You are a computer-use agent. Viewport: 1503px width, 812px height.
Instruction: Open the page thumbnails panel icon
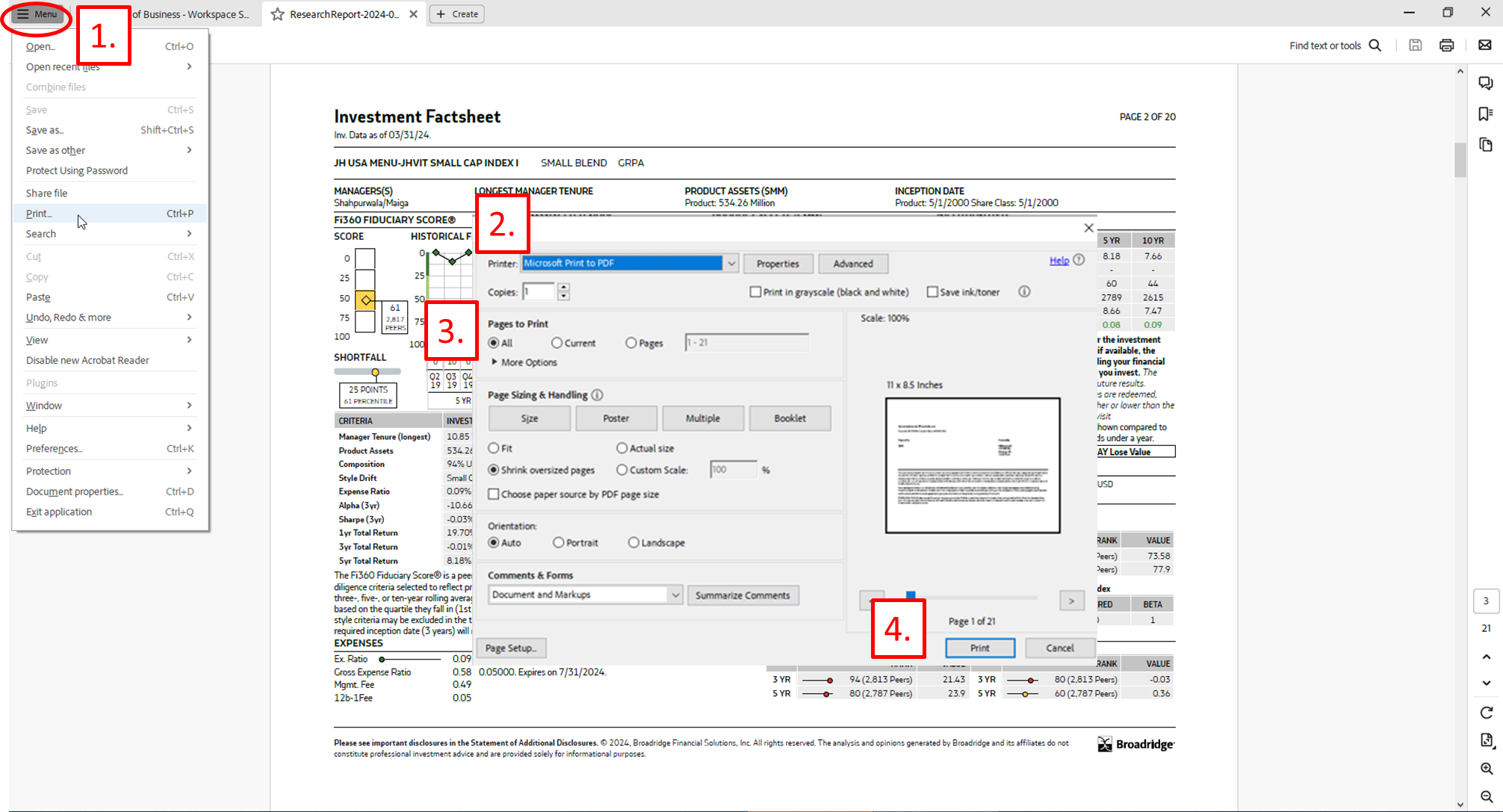point(1486,145)
